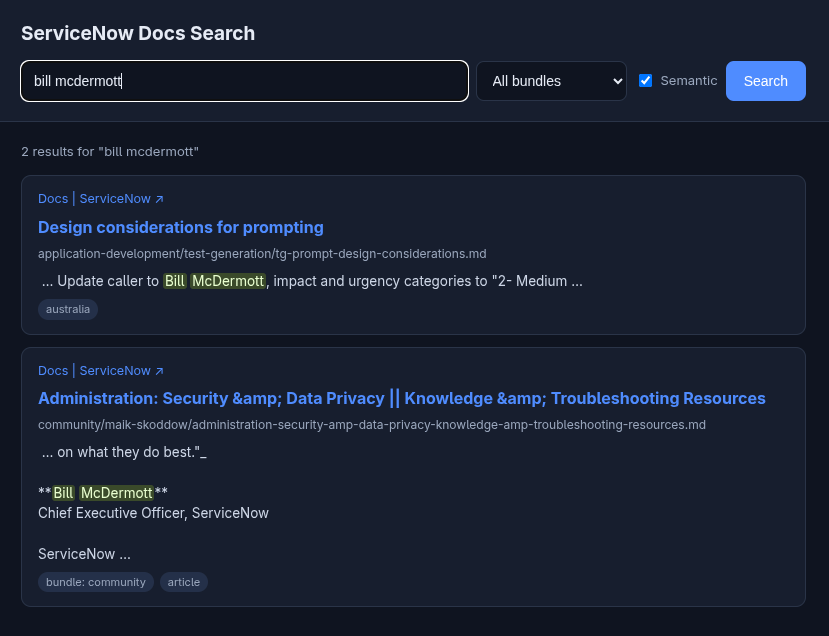
Task: Click external-link arrow icon in second result
Action: click(159, 371)
